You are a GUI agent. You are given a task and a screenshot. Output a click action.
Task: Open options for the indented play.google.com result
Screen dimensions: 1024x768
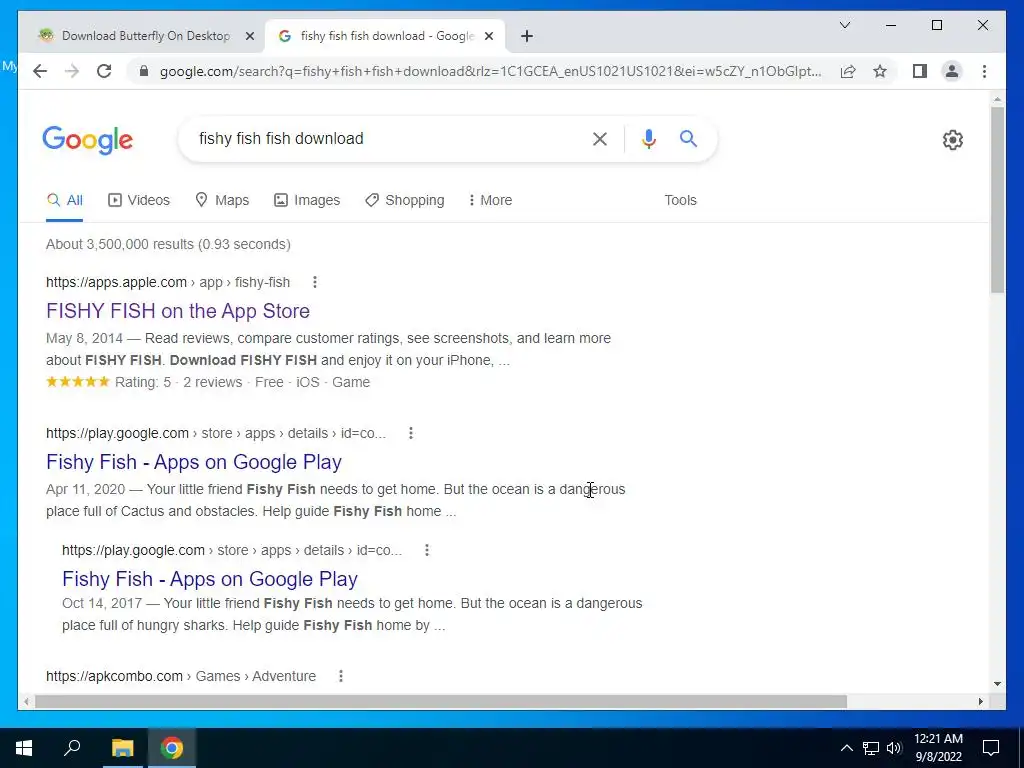pos(427,550)
